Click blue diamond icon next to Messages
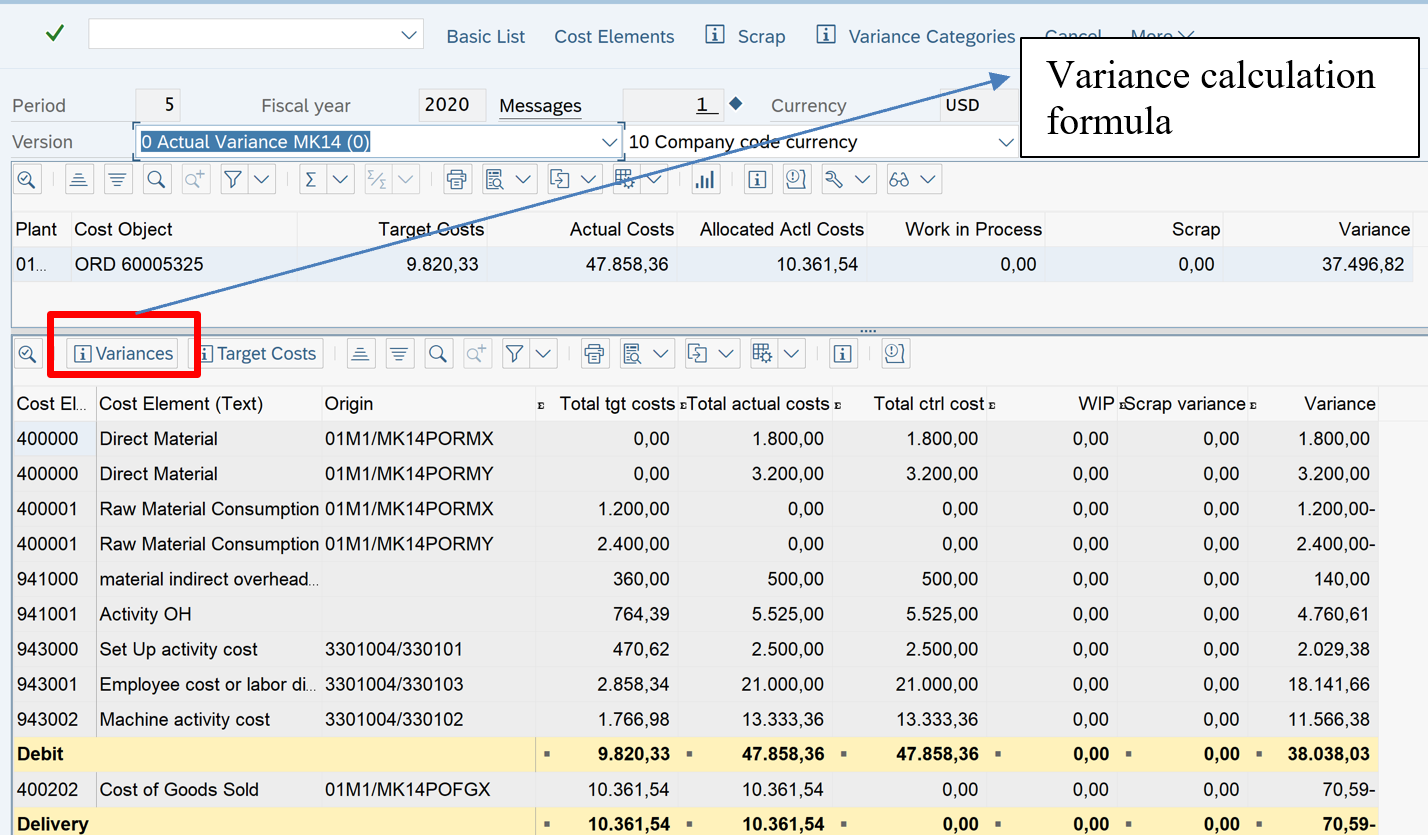1428x835 pixels. coord(736,104)
